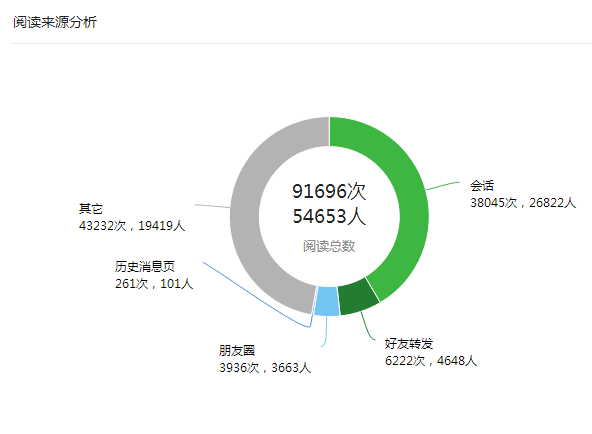Select the 历史消息页 label text

point(145,267)
